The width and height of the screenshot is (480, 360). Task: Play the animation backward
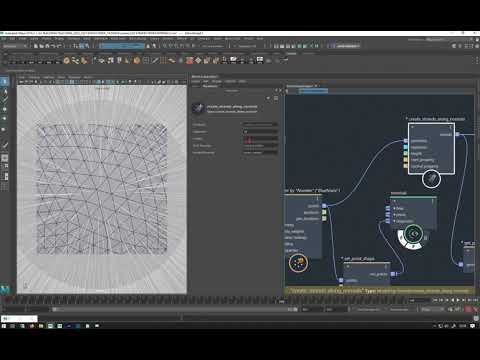(453, 300)
